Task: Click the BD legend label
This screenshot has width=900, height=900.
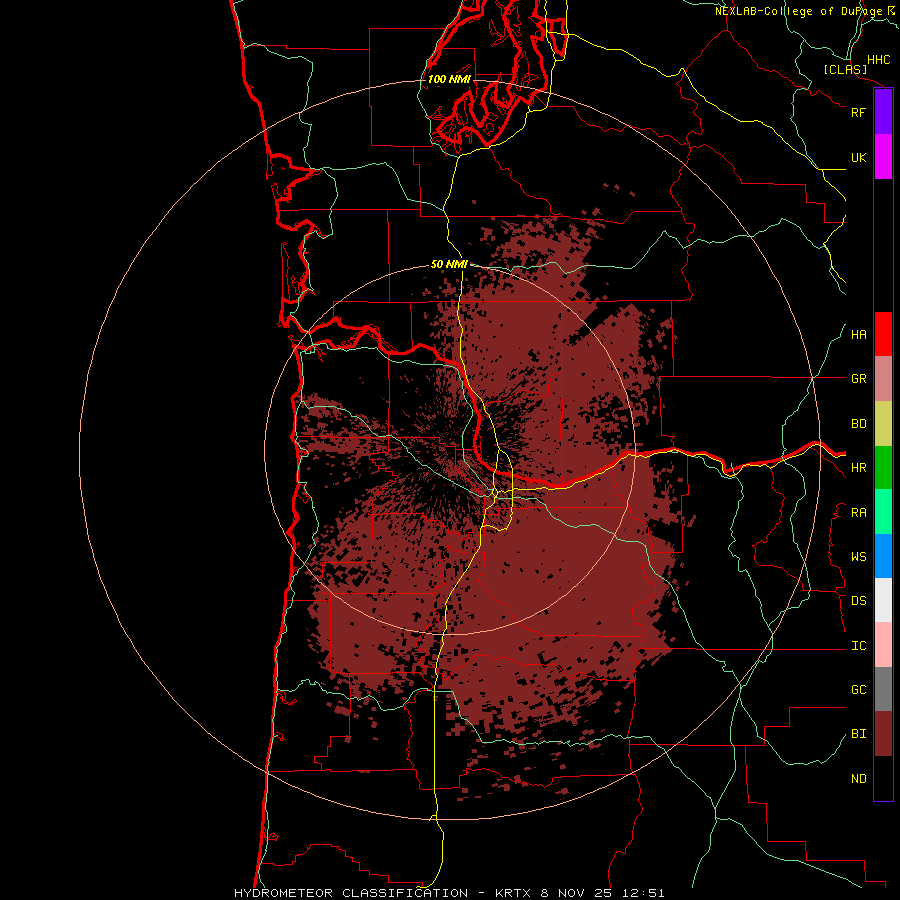Action: coord(858,424)
